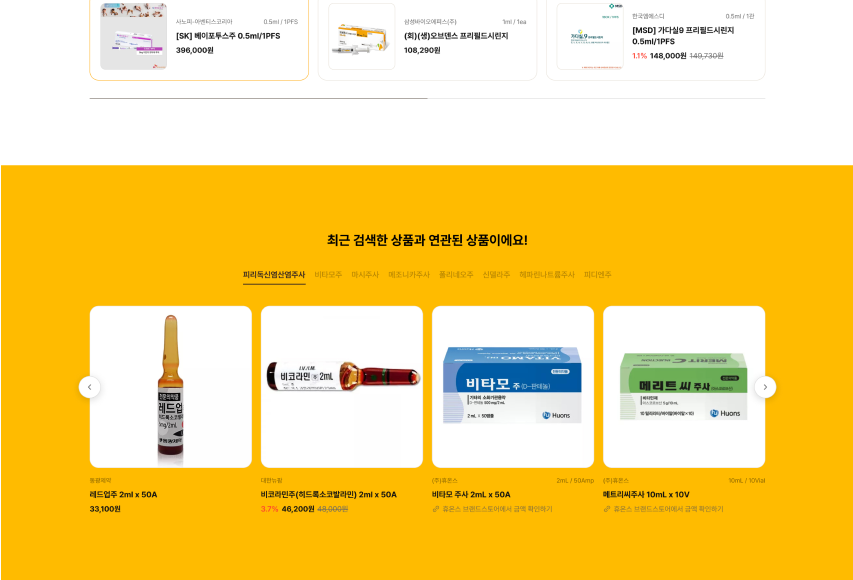Click link icon under 메트리씨주사
Image resolution: width=853 pixels, height=580 pixels.
click(x=607, y=509)
